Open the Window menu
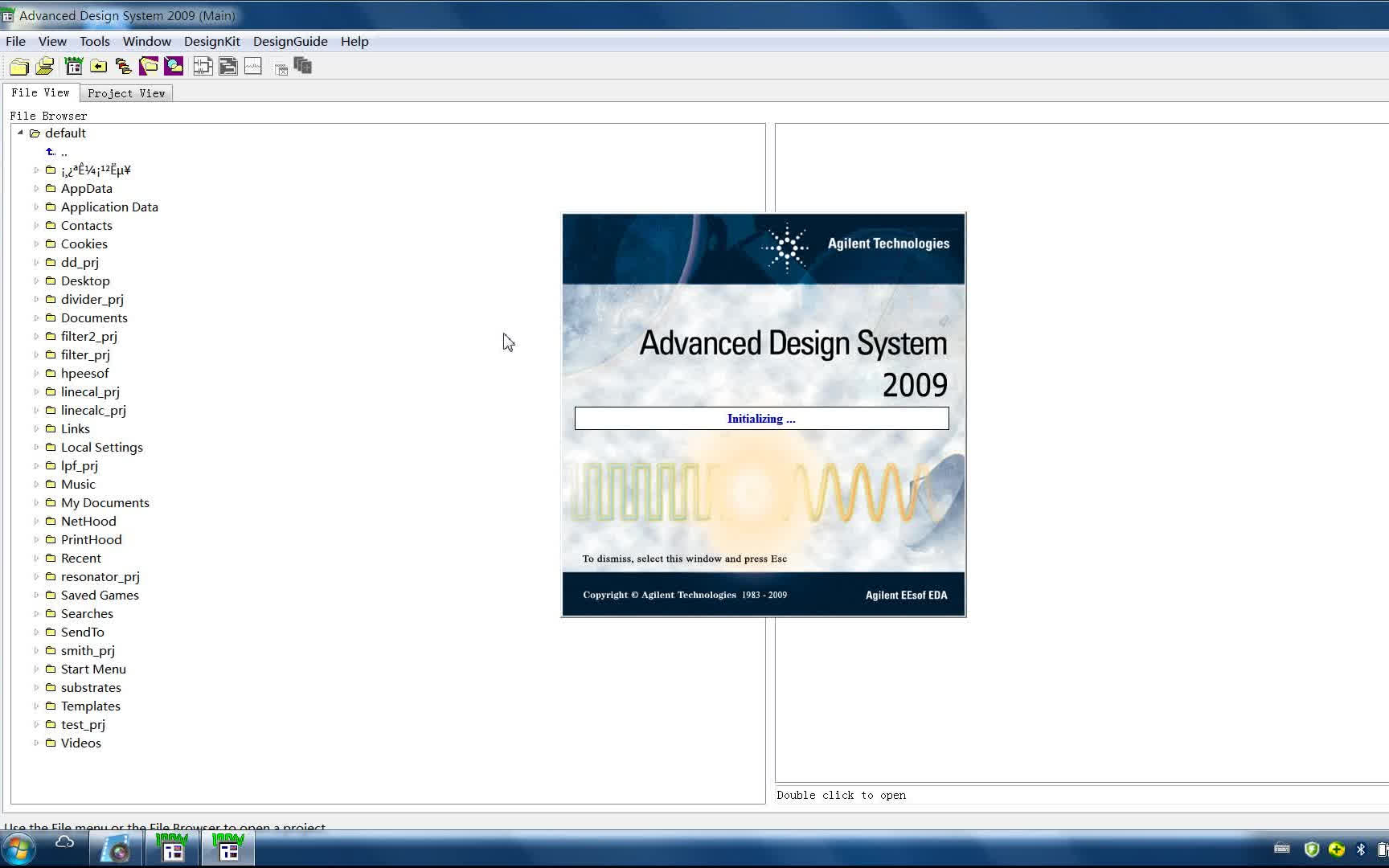 pos(146,41)
